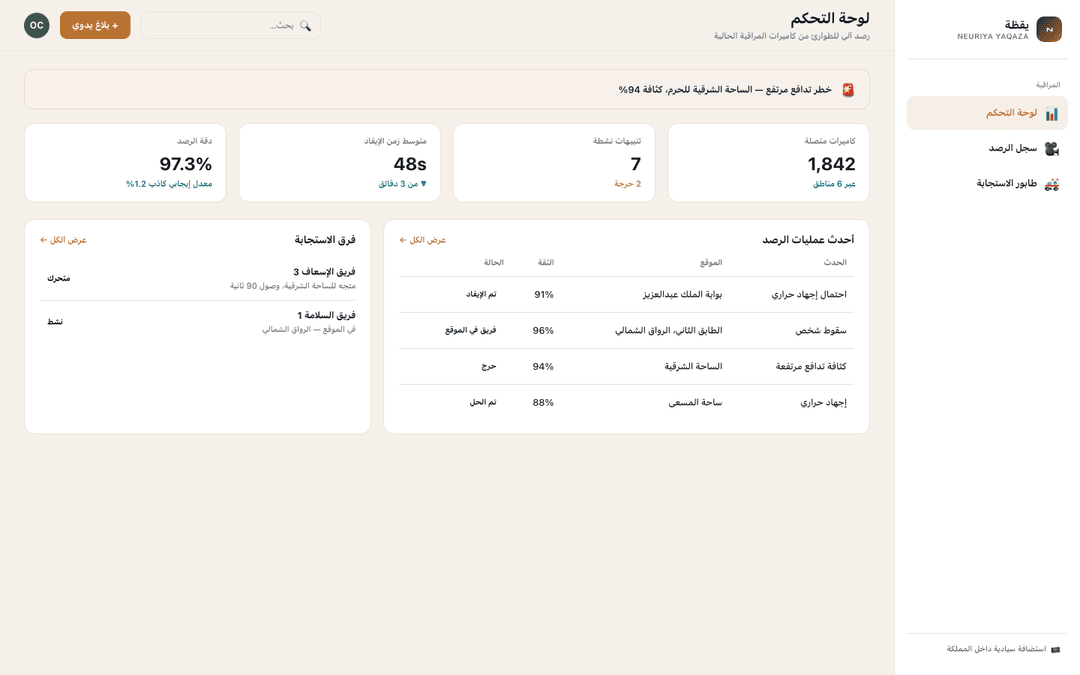Open سجل الرصد in sidebar
This screenshot has height=675, width=1080.
[x=987, y=148]
